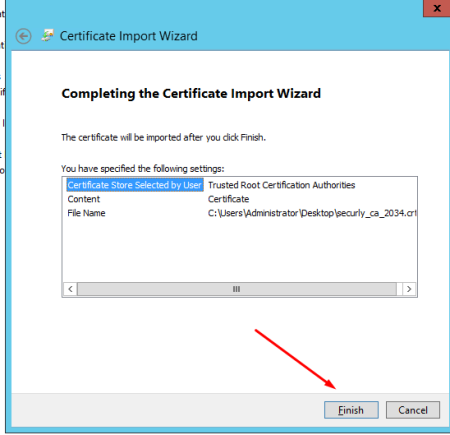Click the Completing the Certificate Import Wizard heading

[191, 94]
